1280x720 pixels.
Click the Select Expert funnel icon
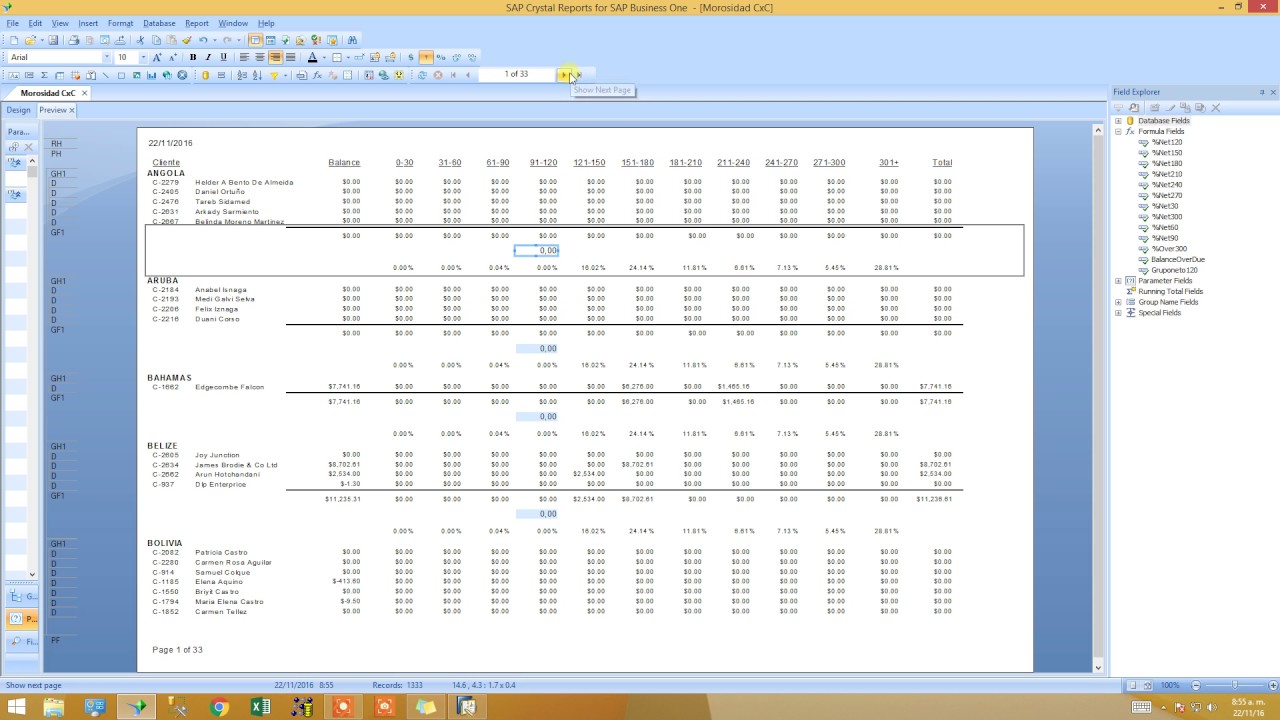pos(274,75)
